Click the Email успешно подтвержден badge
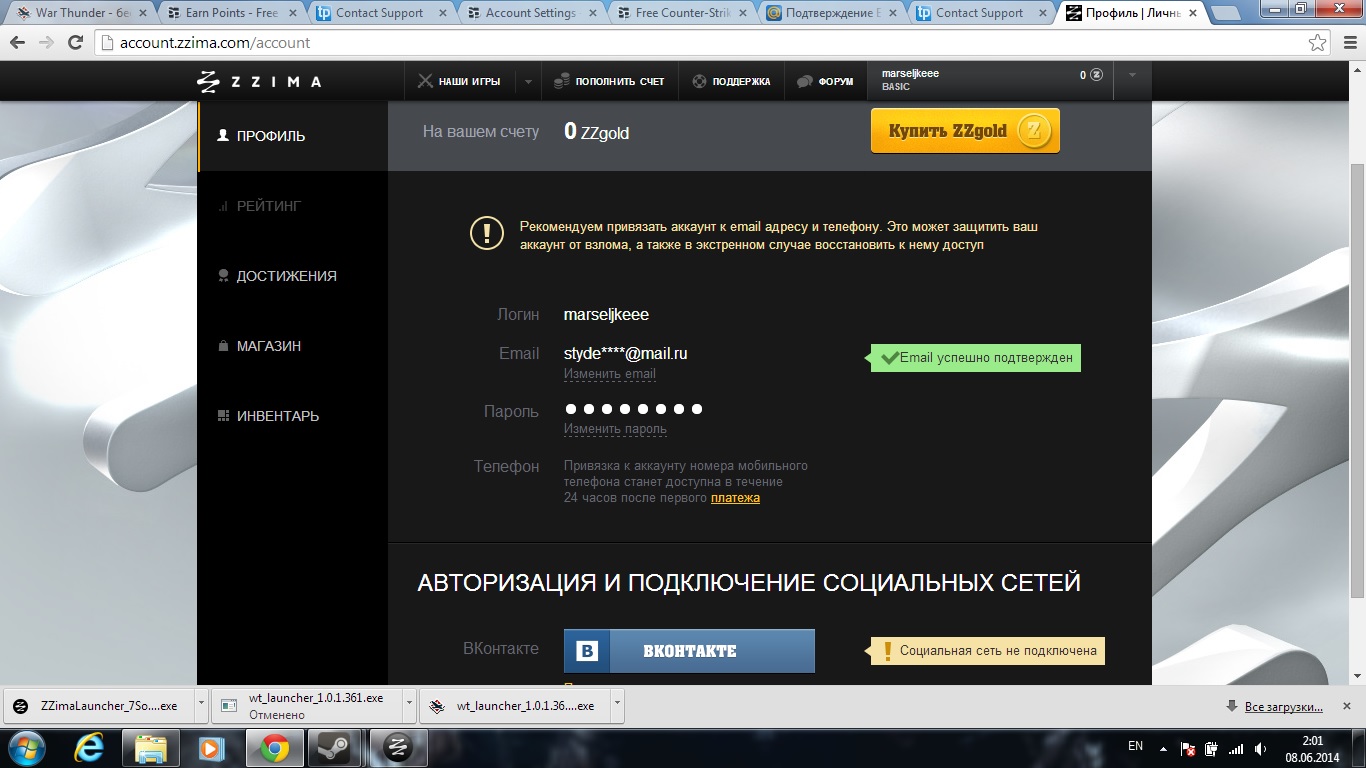 pyautogui.click(x=975, y=358)
